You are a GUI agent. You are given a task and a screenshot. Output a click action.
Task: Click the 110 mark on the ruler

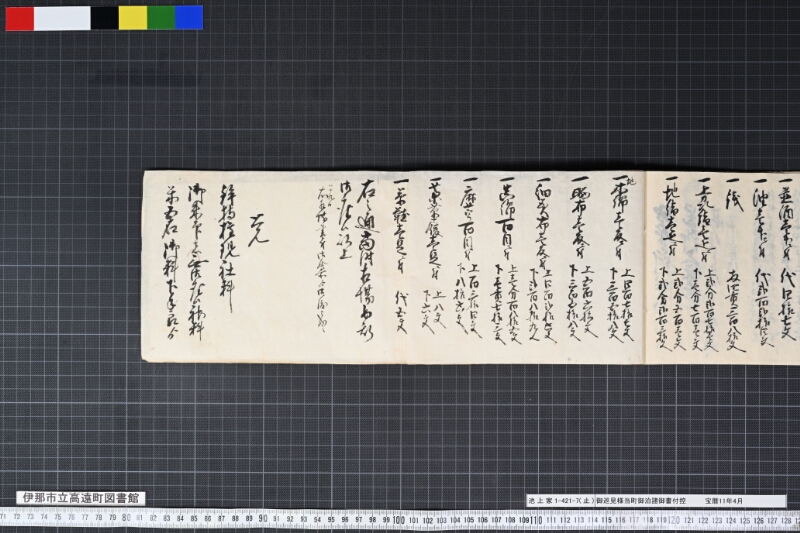[x=535, y=520]
